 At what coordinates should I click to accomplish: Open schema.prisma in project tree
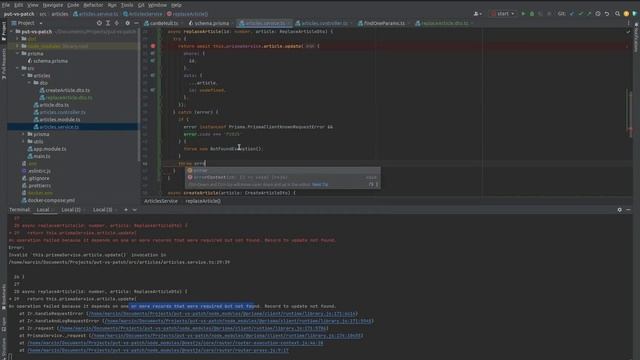pos(47,61)
